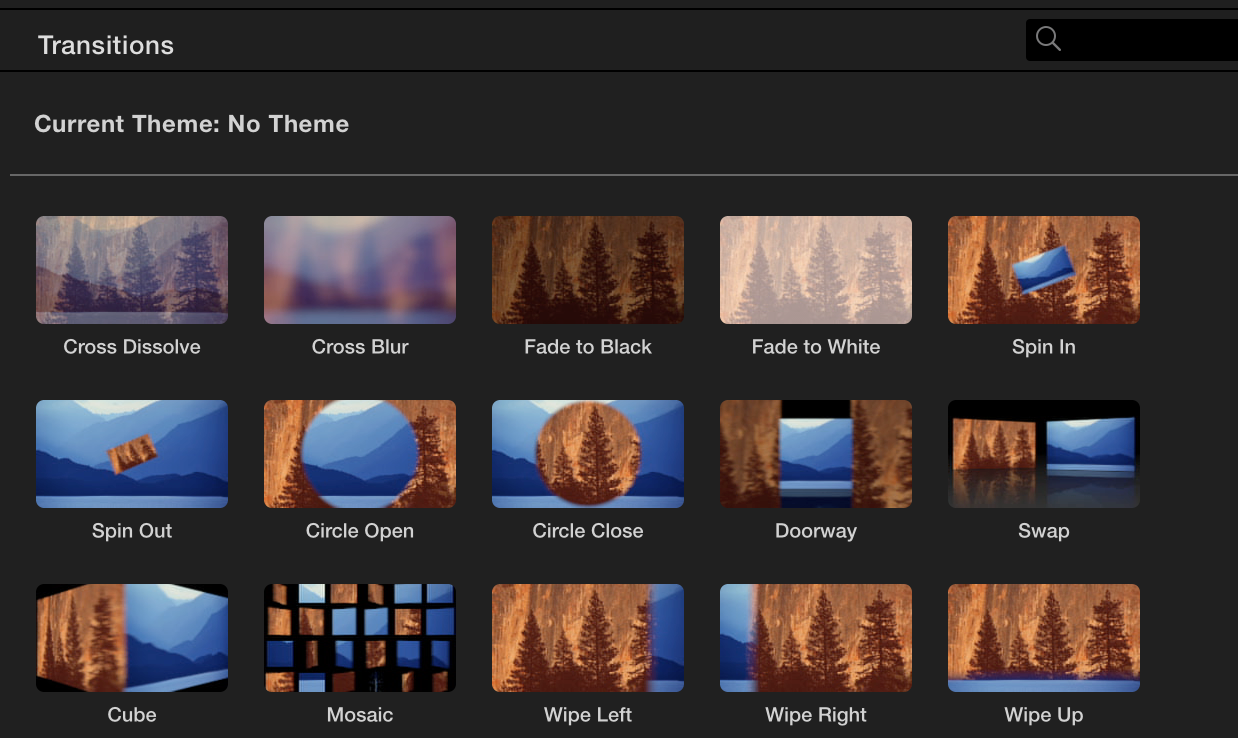Focus the transitions search field
The image size is (1238, 738).
click(x=1150, y=40)
